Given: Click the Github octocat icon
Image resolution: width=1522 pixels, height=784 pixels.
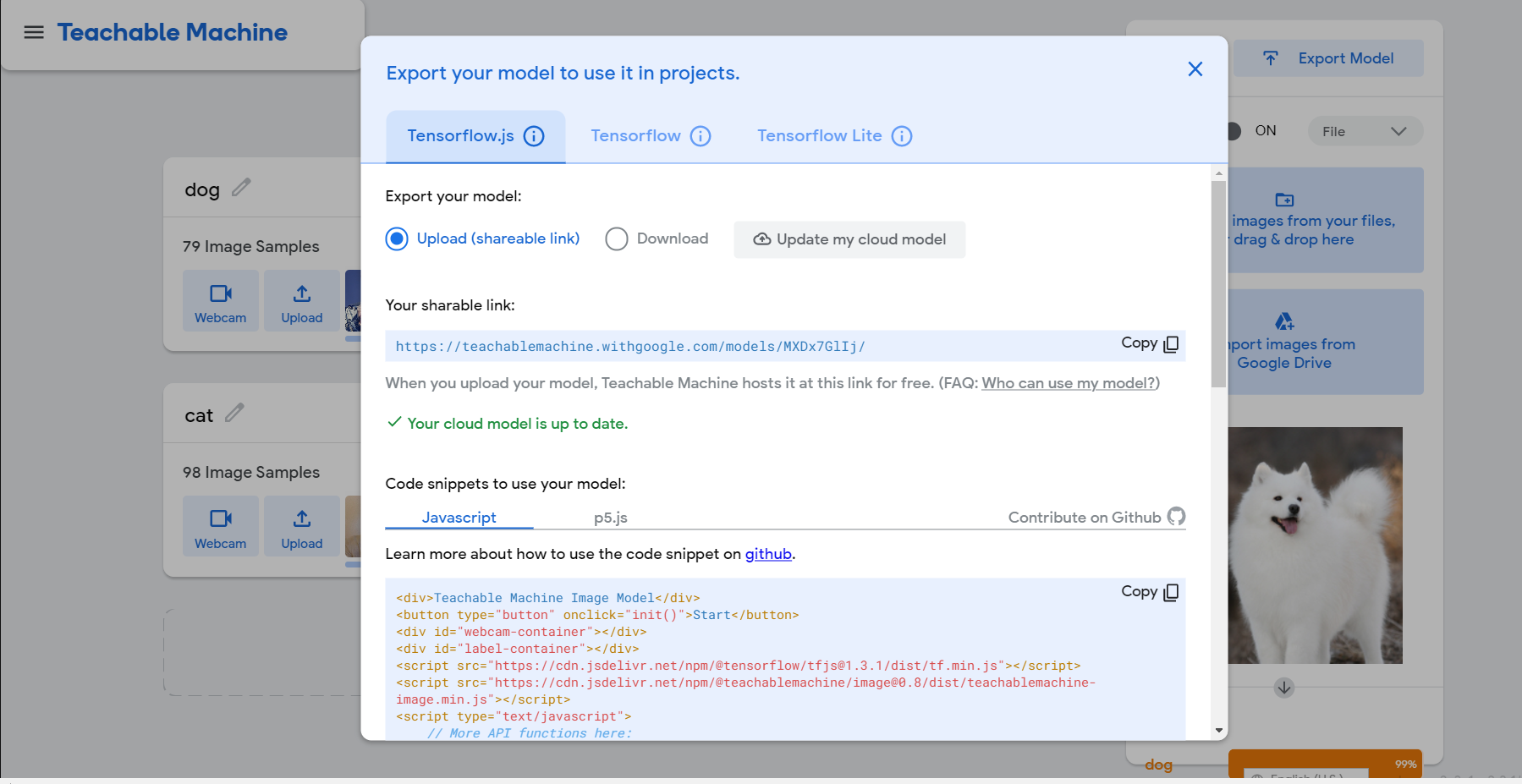Looking at the screenshot, I should click(1176, 517).
